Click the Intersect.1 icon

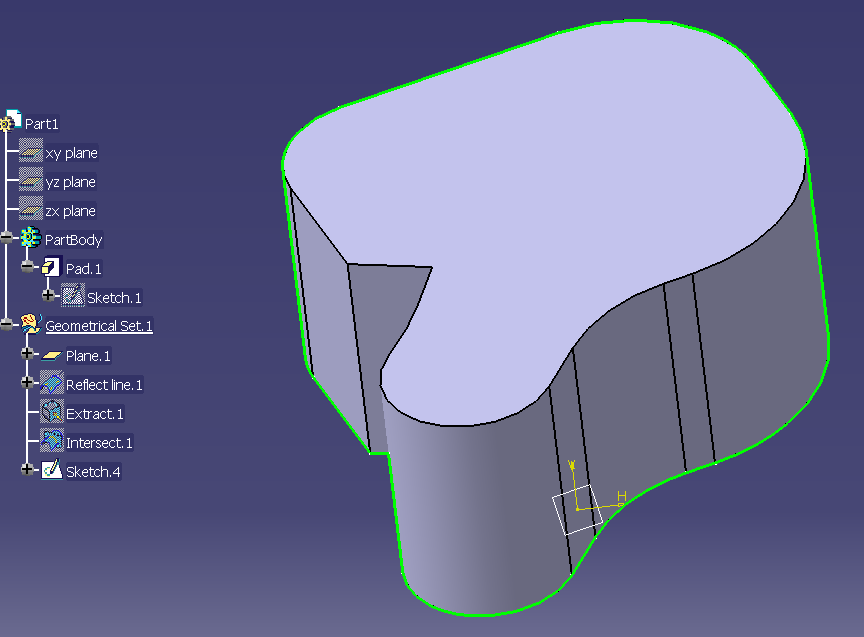click(52, 440)
